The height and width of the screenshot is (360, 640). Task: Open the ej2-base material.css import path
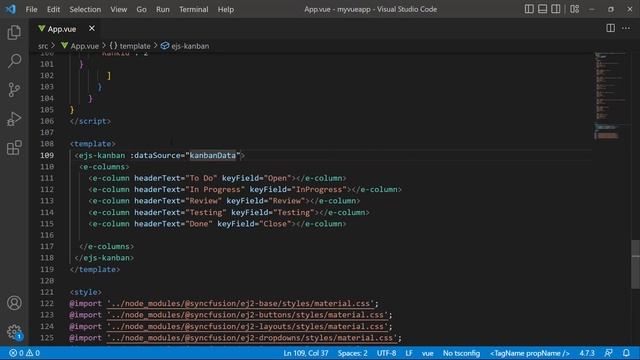click(240, 303)
